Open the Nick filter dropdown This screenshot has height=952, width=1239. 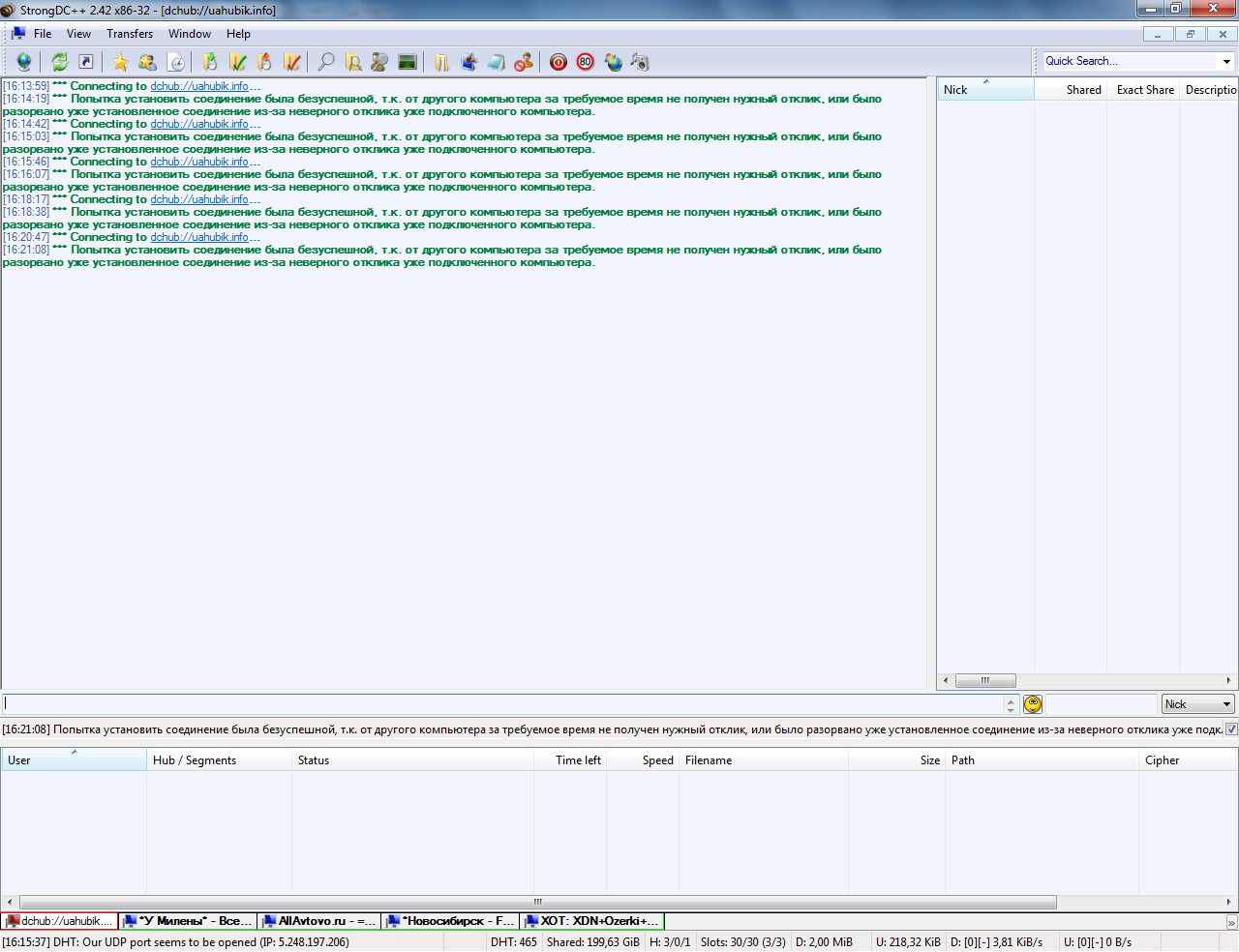pos(1226,704)
